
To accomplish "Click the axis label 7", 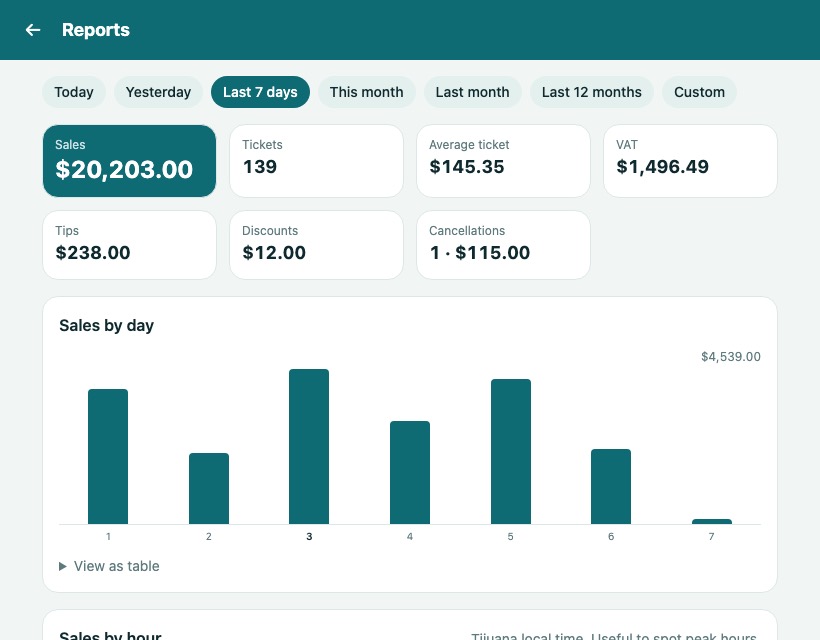I will (711, 536).
